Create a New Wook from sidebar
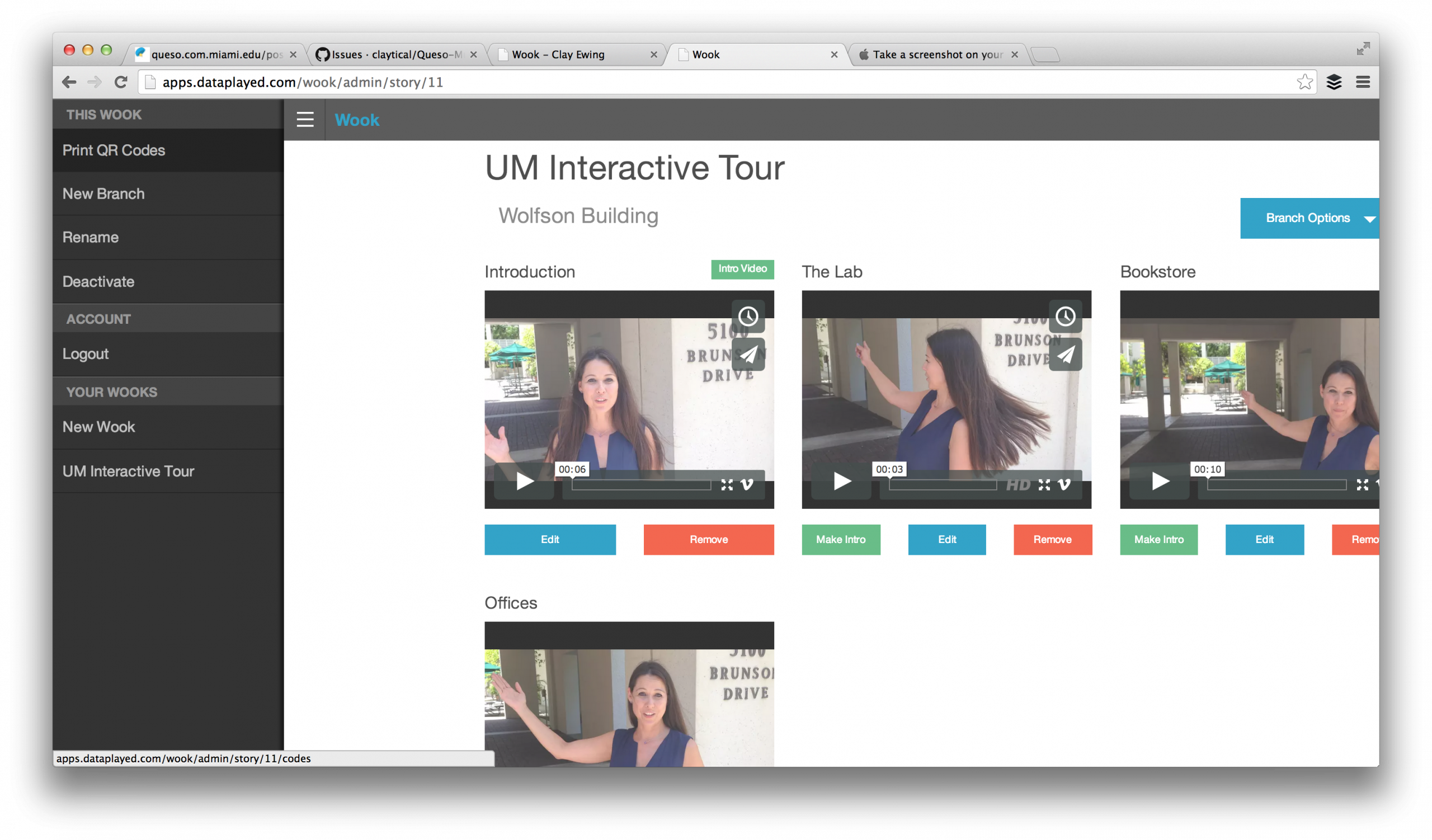This screenshot has height=840, width=1432. tap(168, 427)
